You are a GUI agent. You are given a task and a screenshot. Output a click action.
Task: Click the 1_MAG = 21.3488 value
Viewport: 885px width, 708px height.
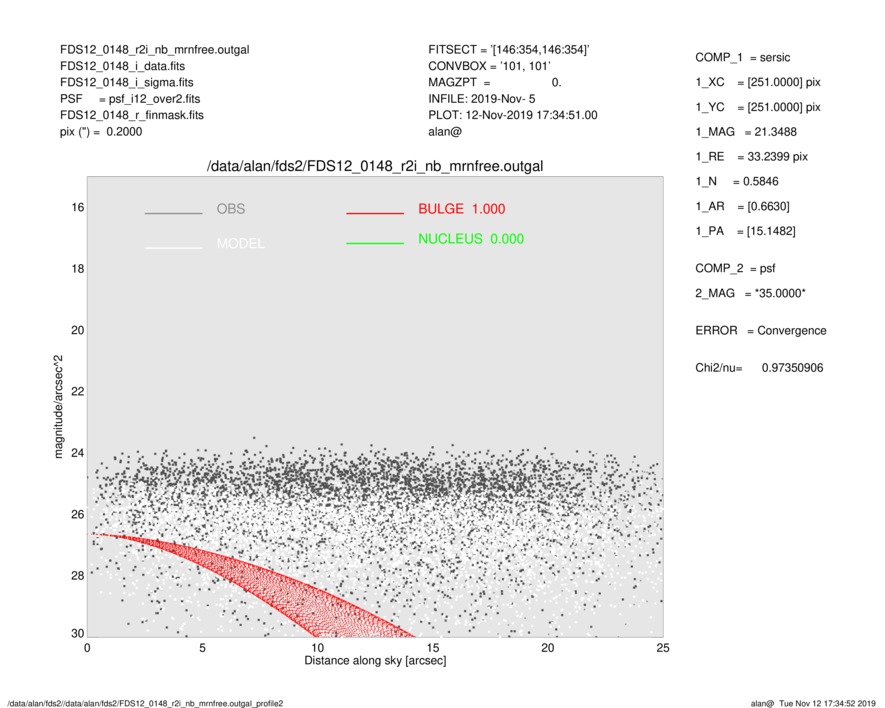746,132
